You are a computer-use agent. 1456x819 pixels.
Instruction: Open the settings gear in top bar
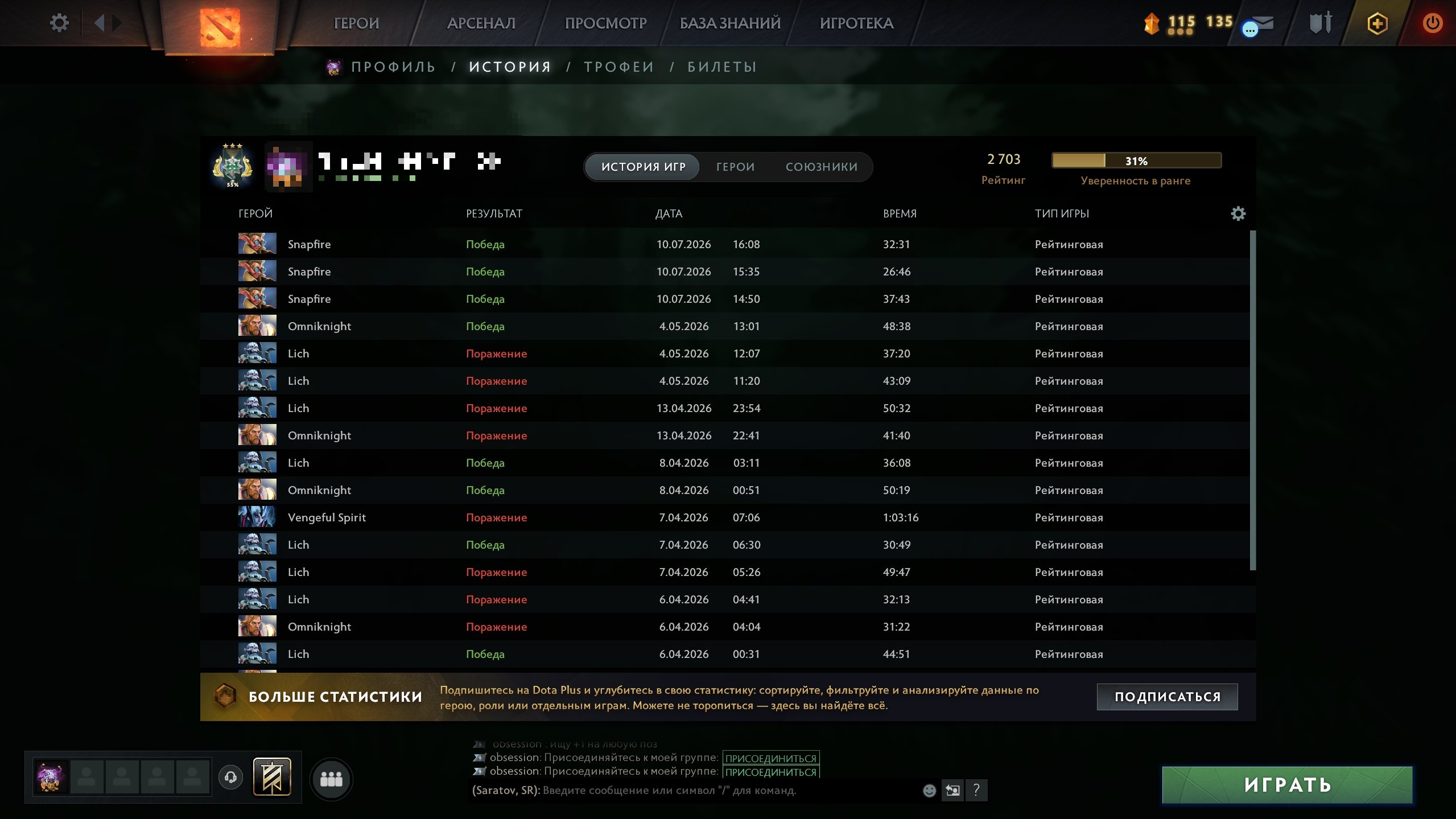(x=59, y=23)
